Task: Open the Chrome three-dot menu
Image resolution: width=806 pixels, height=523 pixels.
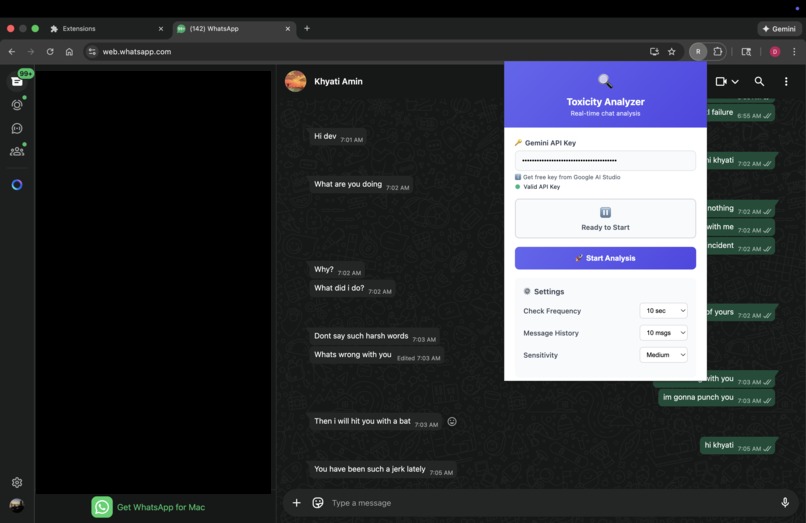Action: pos(794,51)
